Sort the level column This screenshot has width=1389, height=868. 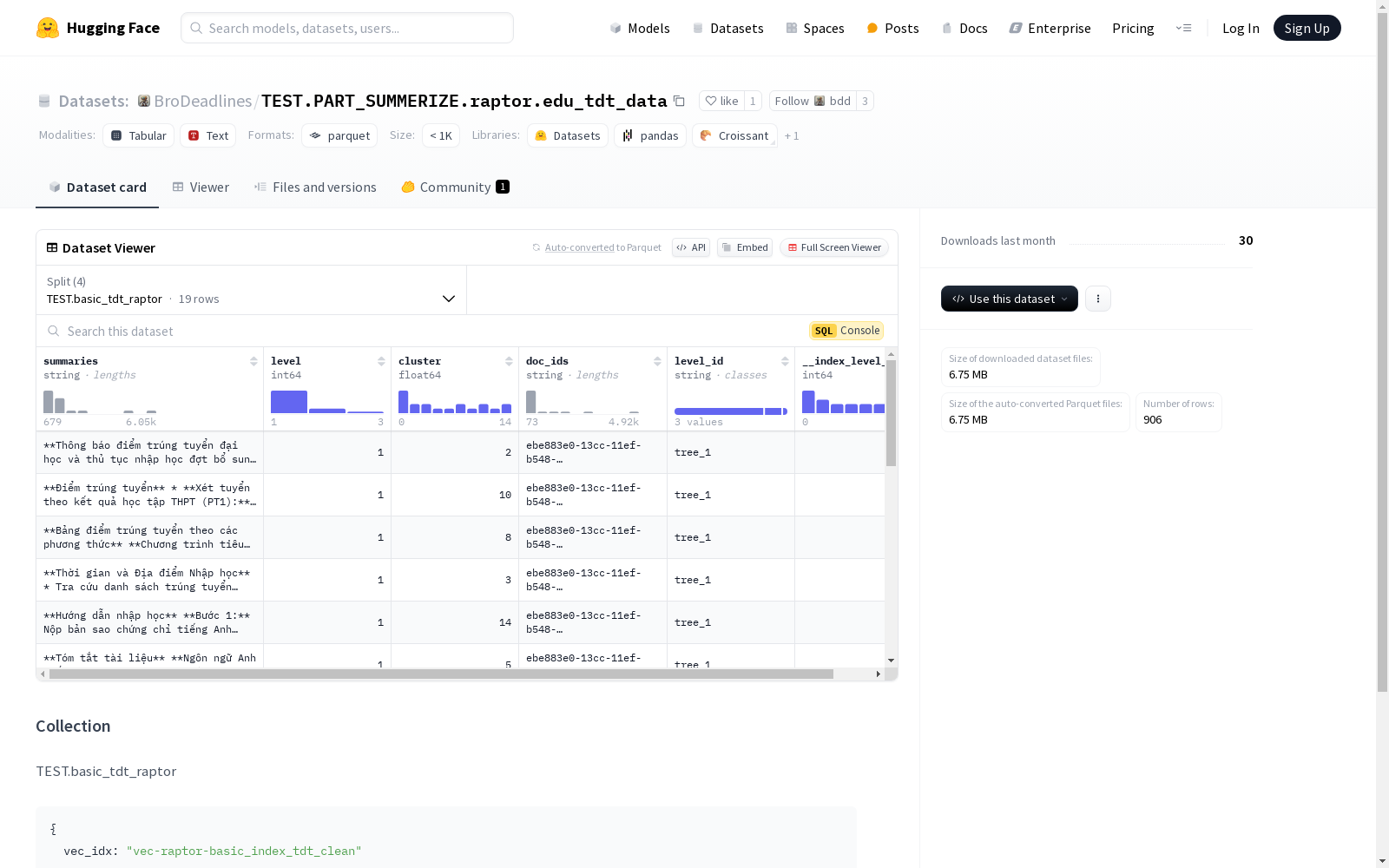(381, 361)
